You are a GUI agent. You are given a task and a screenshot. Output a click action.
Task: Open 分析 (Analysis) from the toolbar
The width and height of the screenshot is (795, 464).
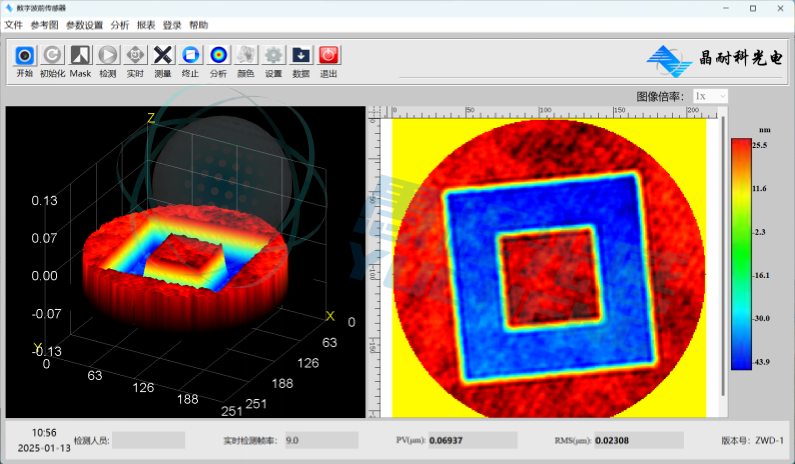(218, 56)
